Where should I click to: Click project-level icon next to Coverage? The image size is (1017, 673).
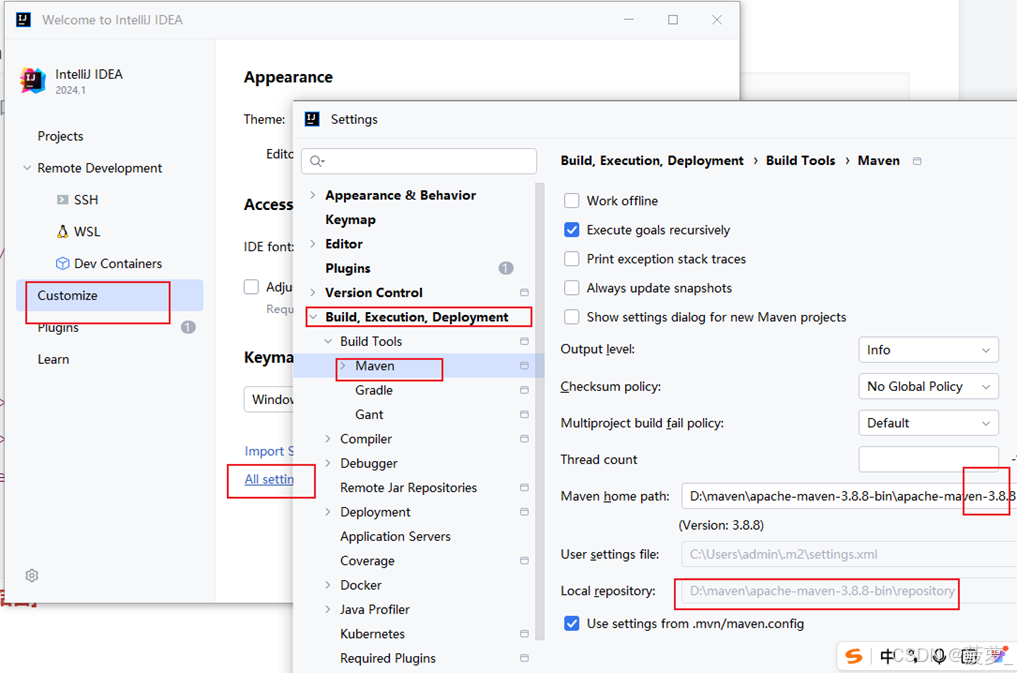tap(524, 561)
